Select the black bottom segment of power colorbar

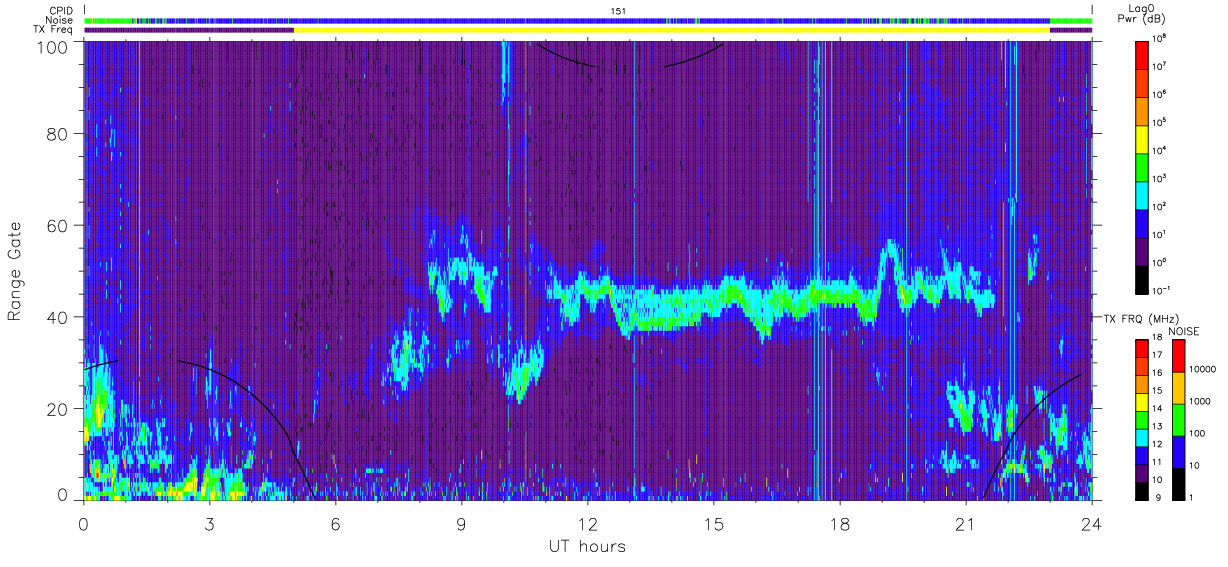click(x=1141, y=278)
